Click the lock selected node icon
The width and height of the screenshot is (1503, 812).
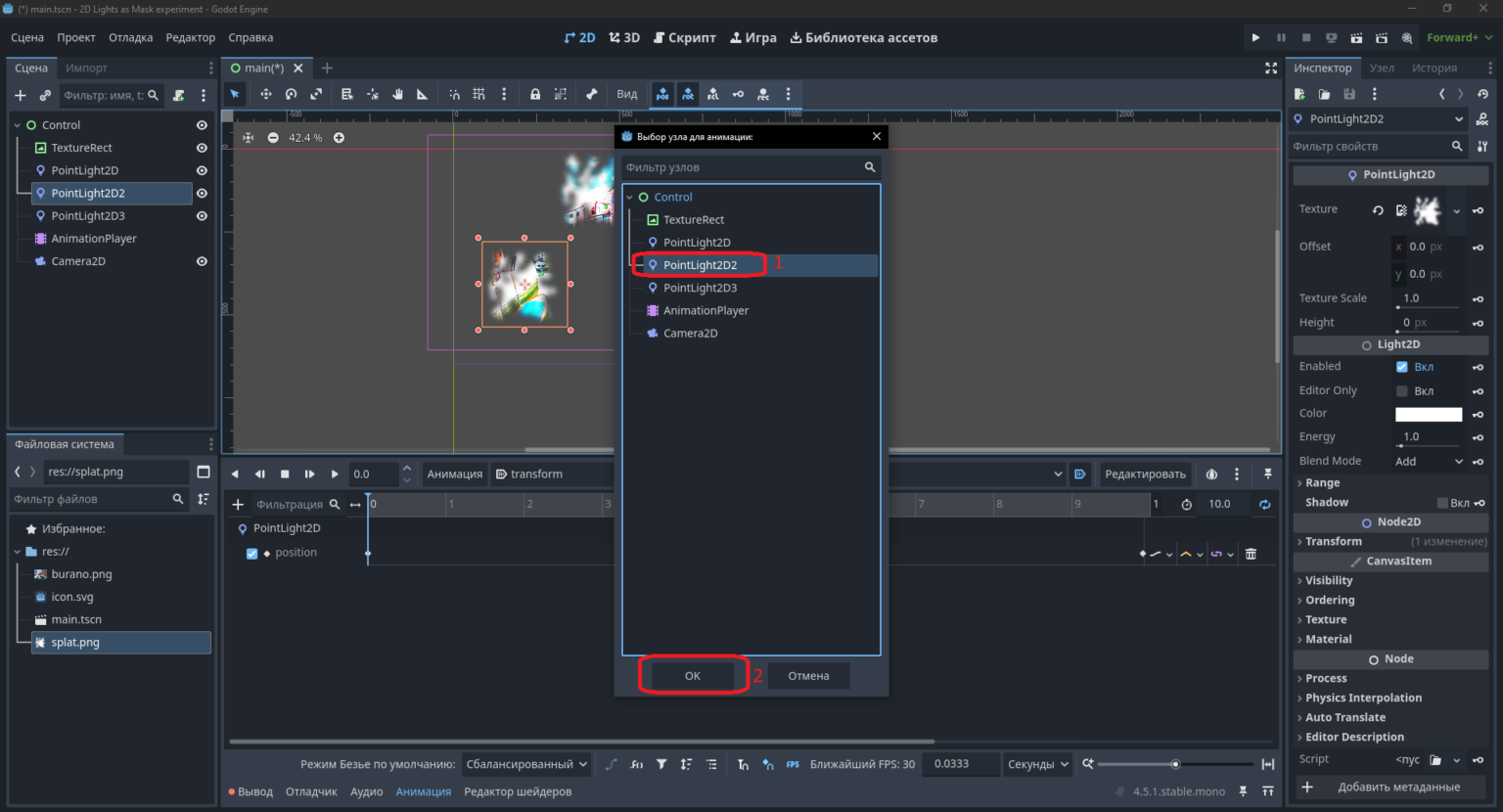pos(535,95)
